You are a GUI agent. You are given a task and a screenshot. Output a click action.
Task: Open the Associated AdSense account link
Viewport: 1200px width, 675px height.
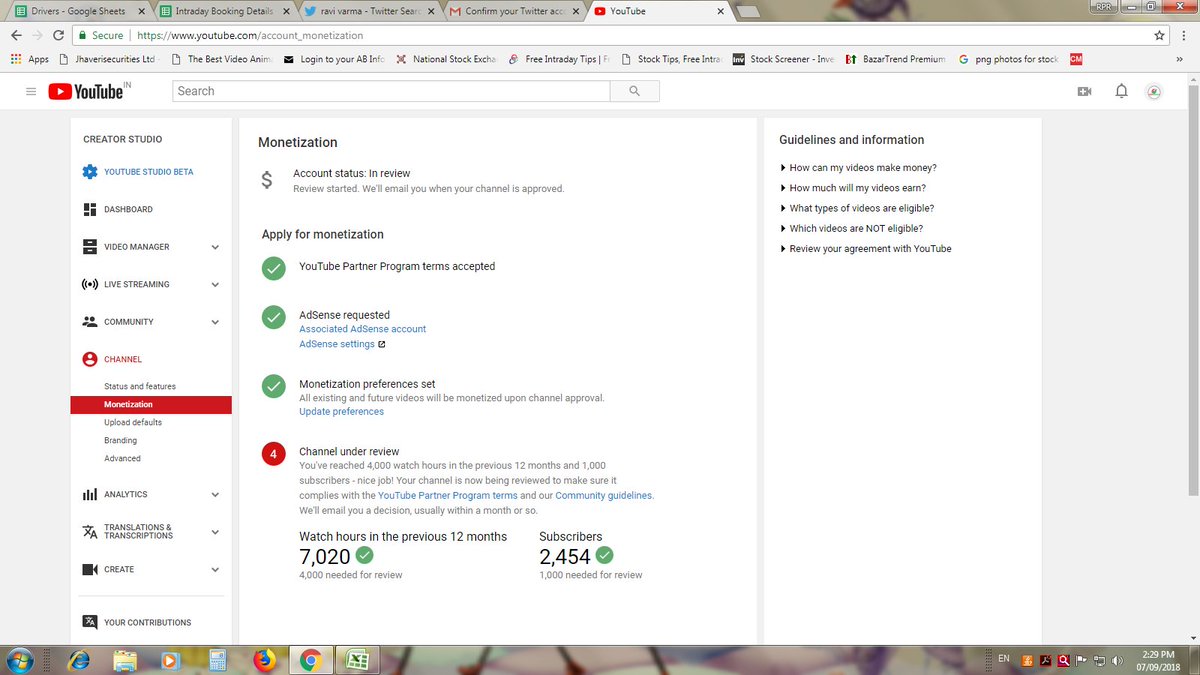363,329
